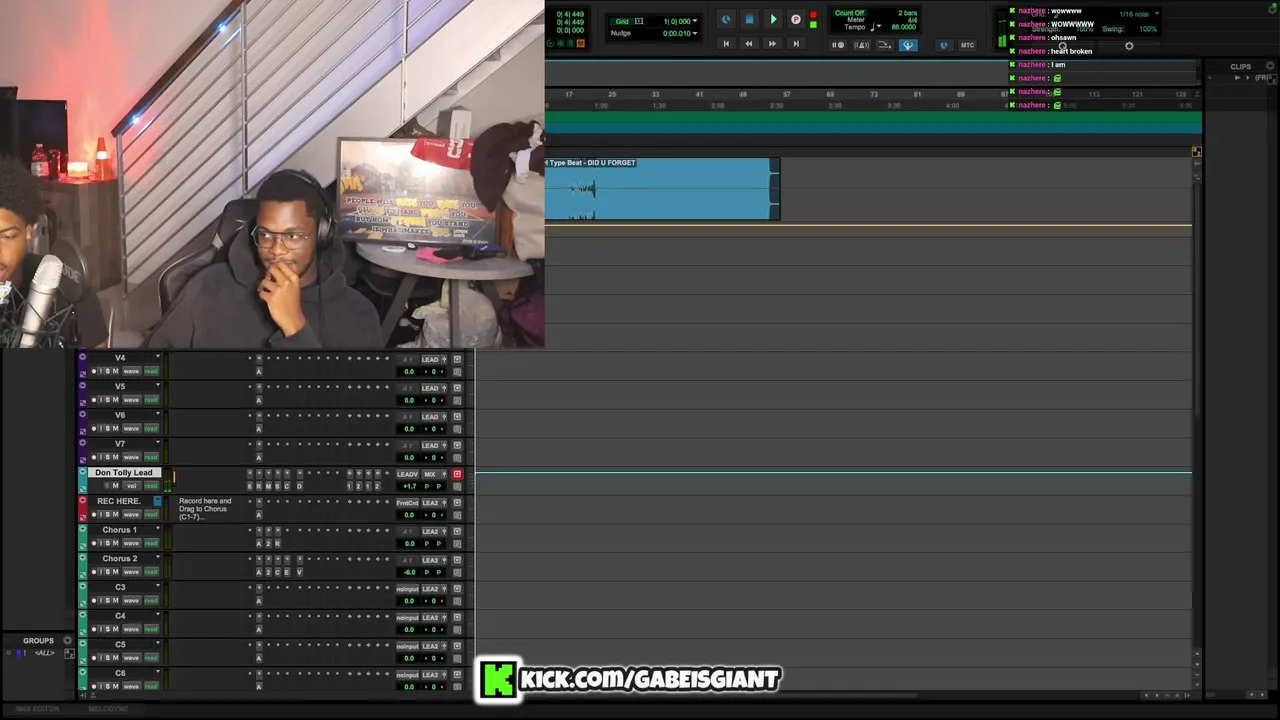The width and height of the screenshot is (1280, 720).
Task: Open insert V on Chorus 2 track
Action: 299,572
